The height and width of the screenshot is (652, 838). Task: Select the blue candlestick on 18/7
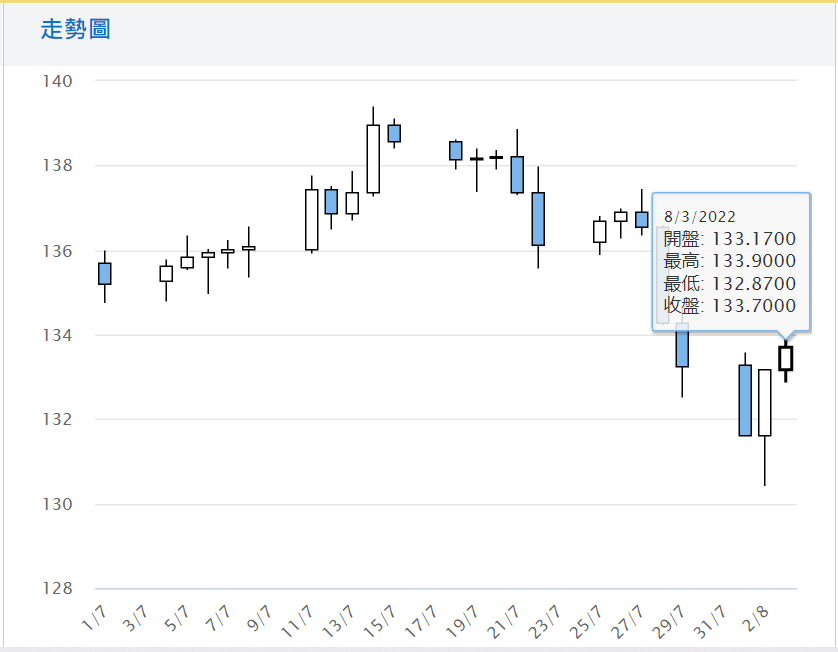[455, 150]
